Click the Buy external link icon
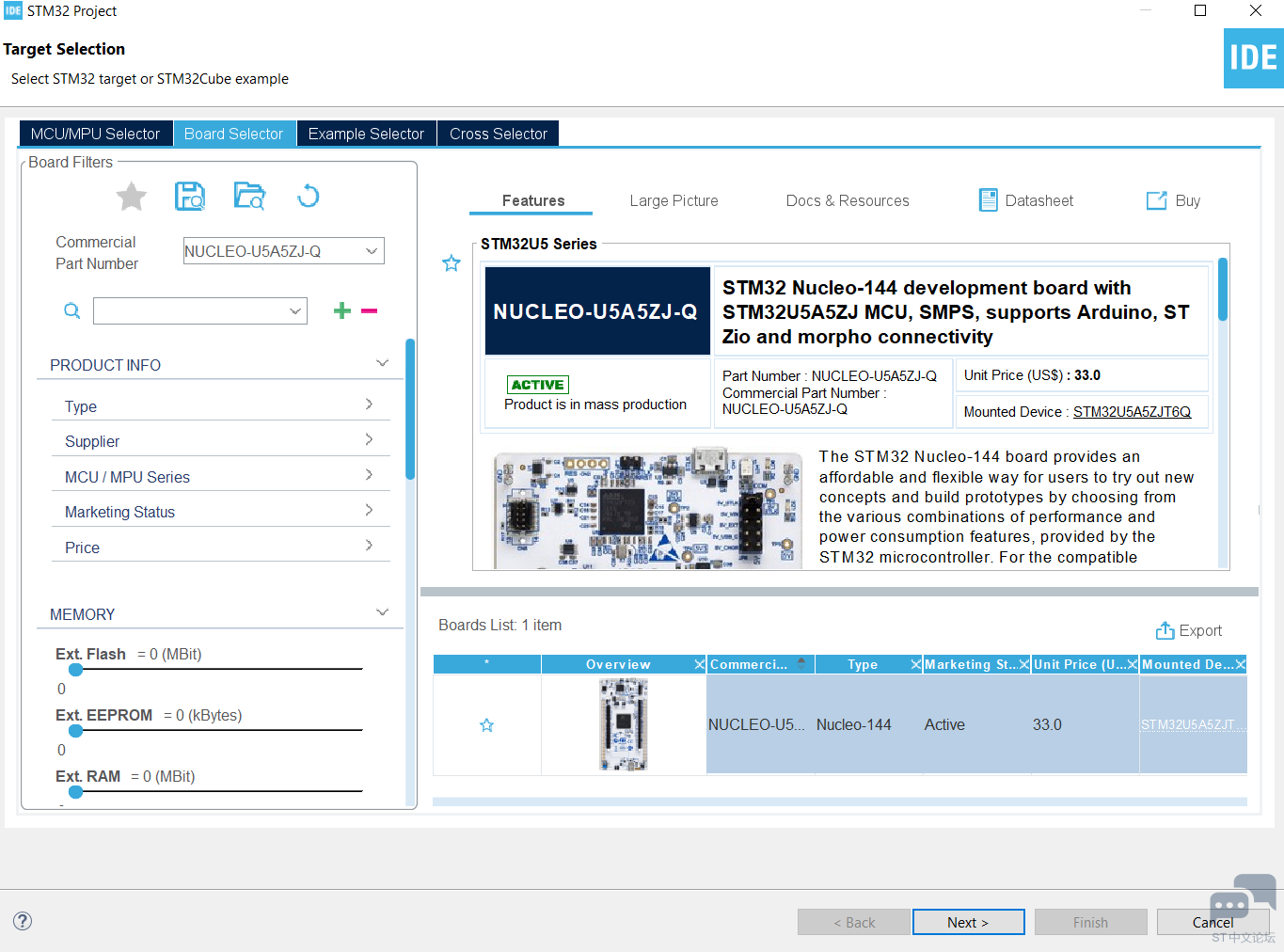Image resolution: width=1284 pixels, height=952 pixels. point(1156,200)
